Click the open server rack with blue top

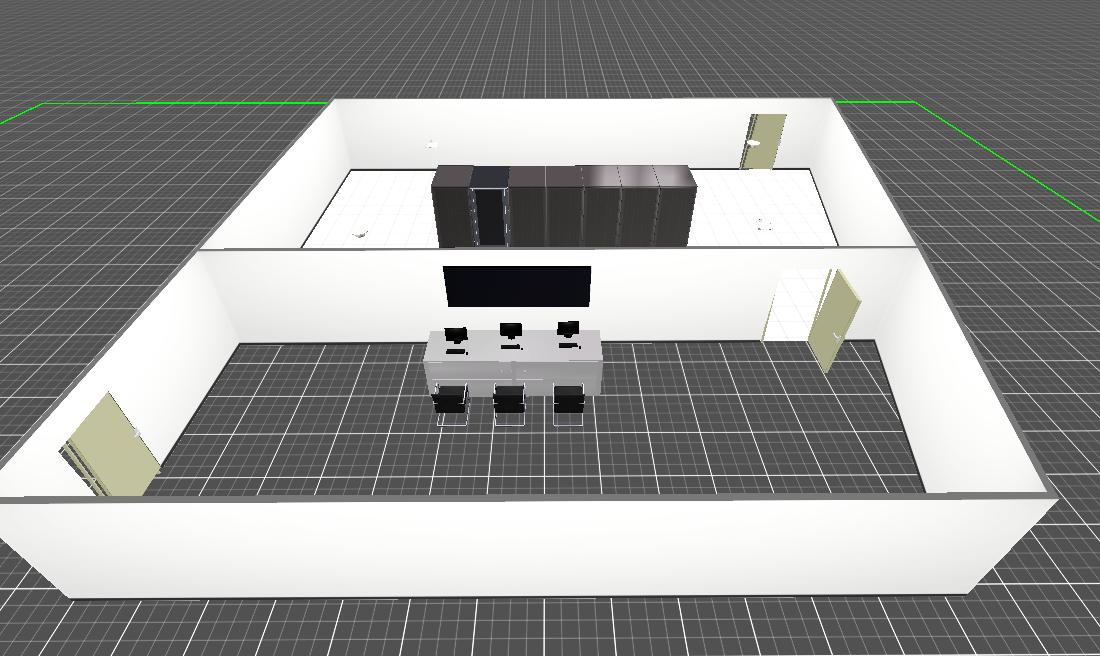(x=490, y=207)
